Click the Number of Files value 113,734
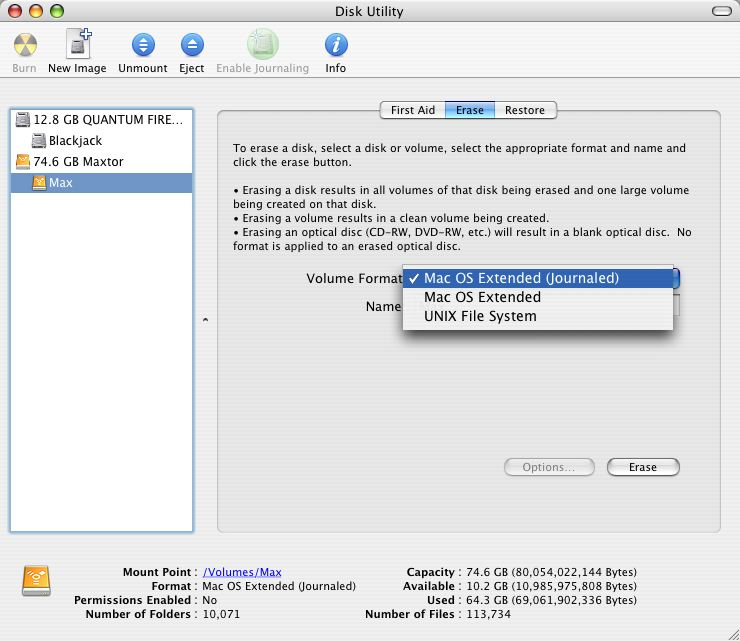The width and height of the screenshot is (740, 641). 488,614
